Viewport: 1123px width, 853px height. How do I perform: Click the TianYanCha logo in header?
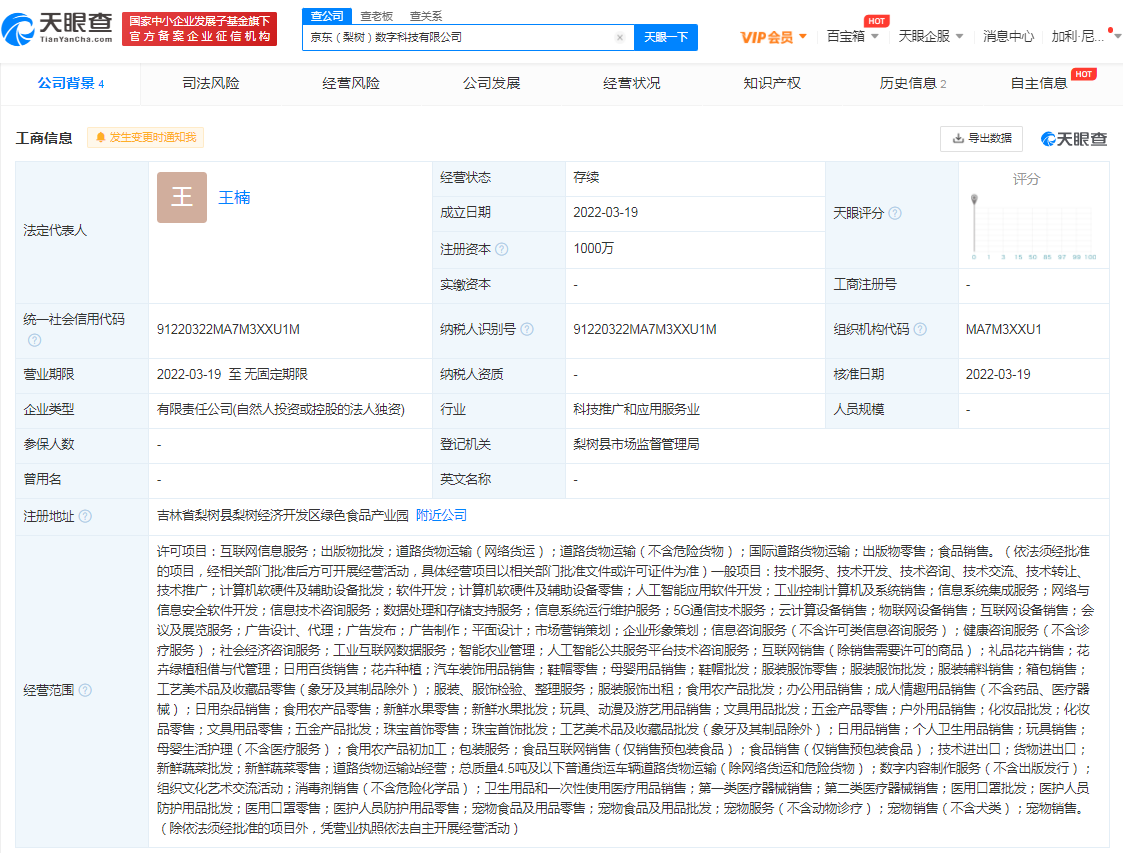click(x=57, y=29)
